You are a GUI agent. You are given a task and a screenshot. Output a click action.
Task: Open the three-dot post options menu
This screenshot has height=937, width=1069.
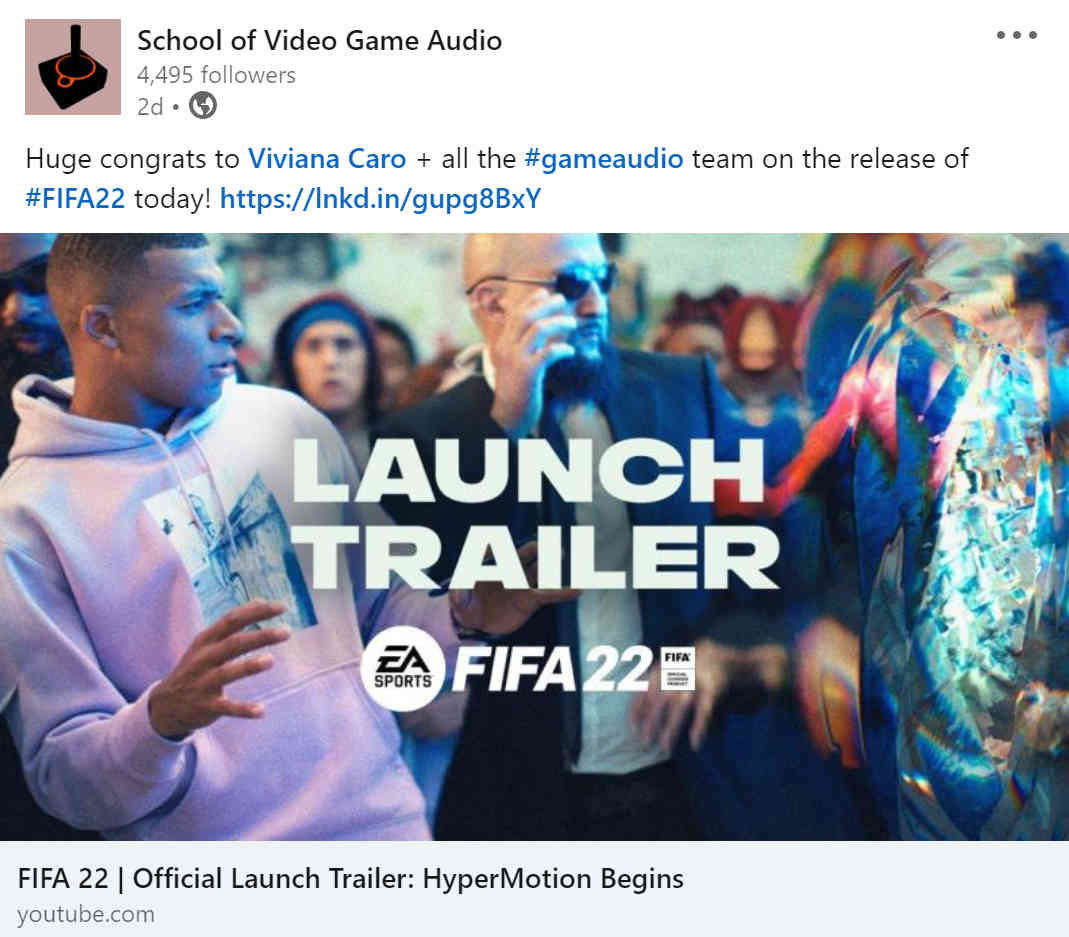click(1017, 35)
